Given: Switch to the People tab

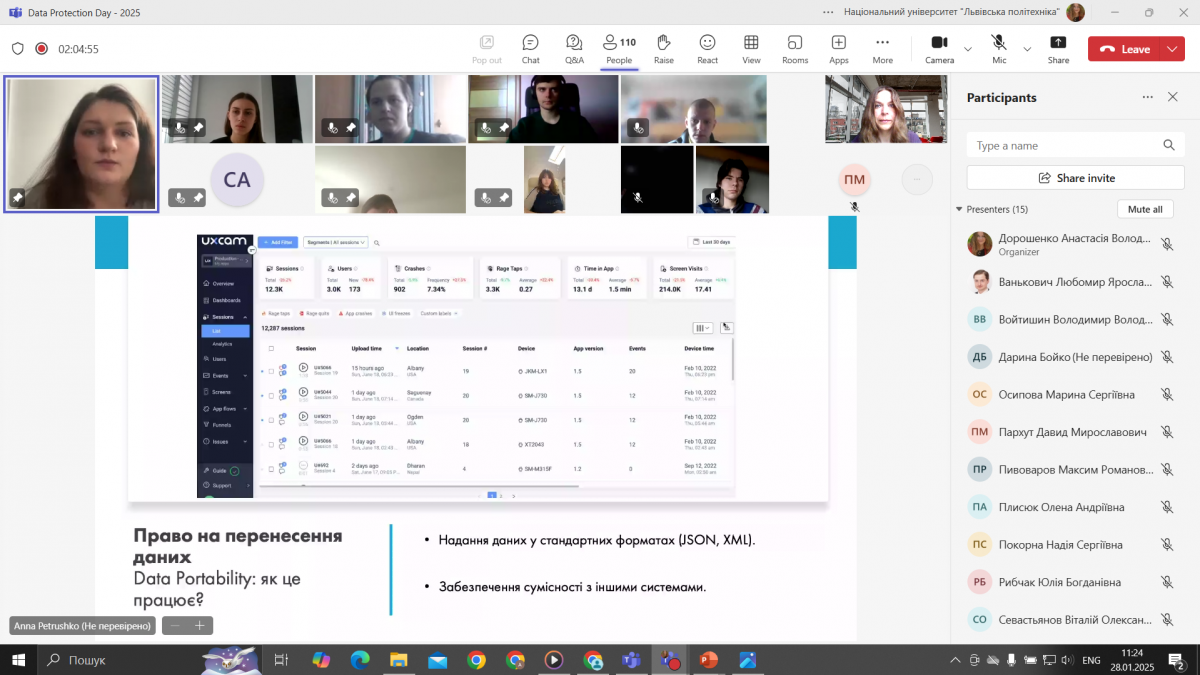Looking at the screenshot, I should 619,48.
